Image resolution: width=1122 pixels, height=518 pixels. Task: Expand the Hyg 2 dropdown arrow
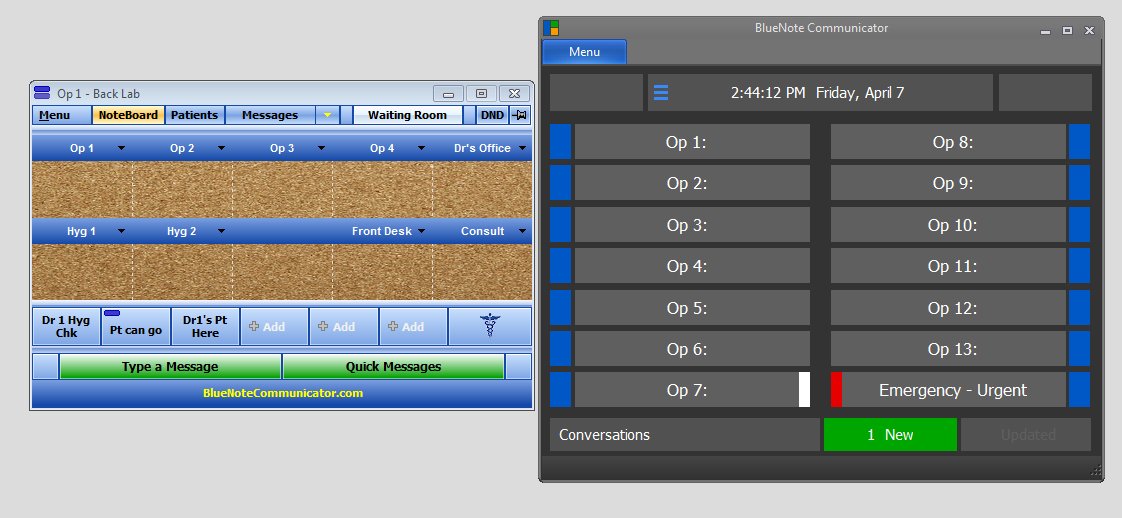click(x=221, y=231)
